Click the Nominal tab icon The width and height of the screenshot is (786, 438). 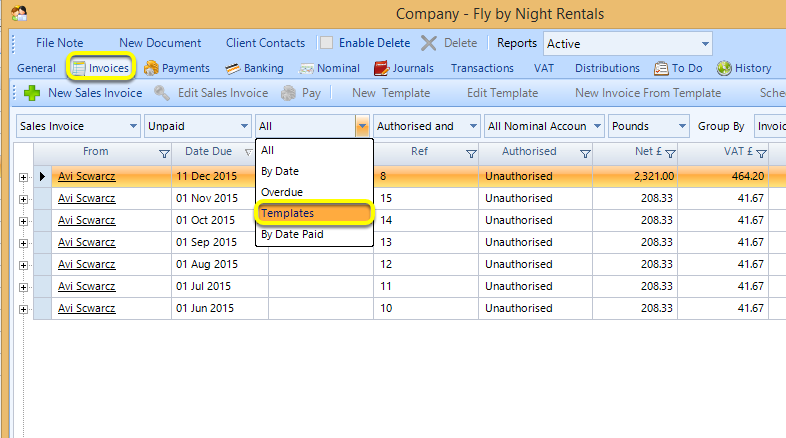[306, 69]
